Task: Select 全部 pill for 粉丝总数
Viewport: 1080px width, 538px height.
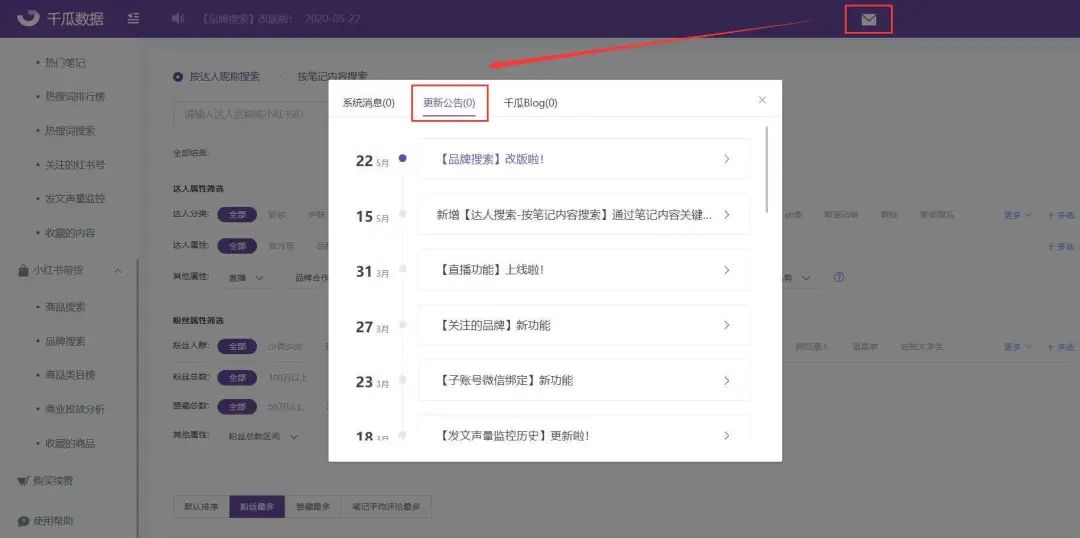Action: click(237, 377)
